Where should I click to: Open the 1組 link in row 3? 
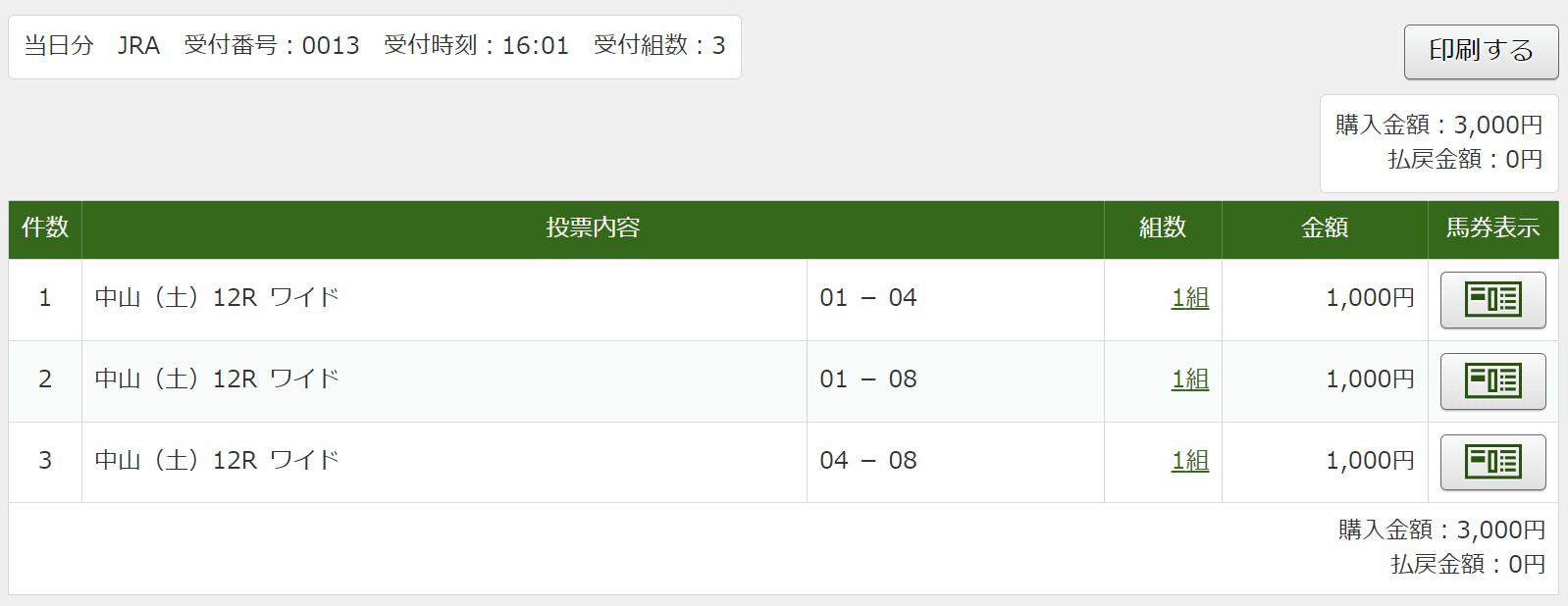[x=1189, y=461]
